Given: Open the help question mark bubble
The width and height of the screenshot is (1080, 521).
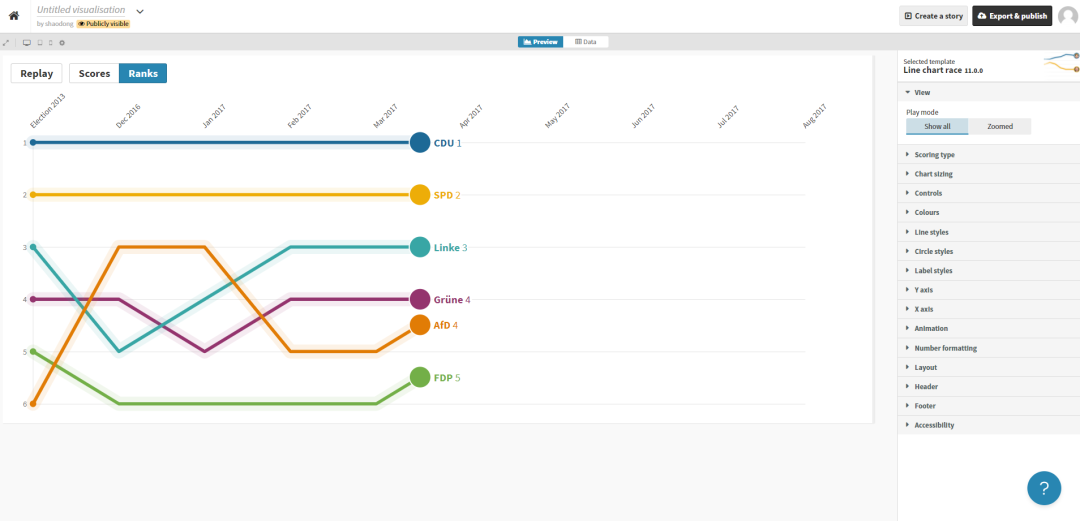Looking at the screenshot, I should pos(1043,488).
